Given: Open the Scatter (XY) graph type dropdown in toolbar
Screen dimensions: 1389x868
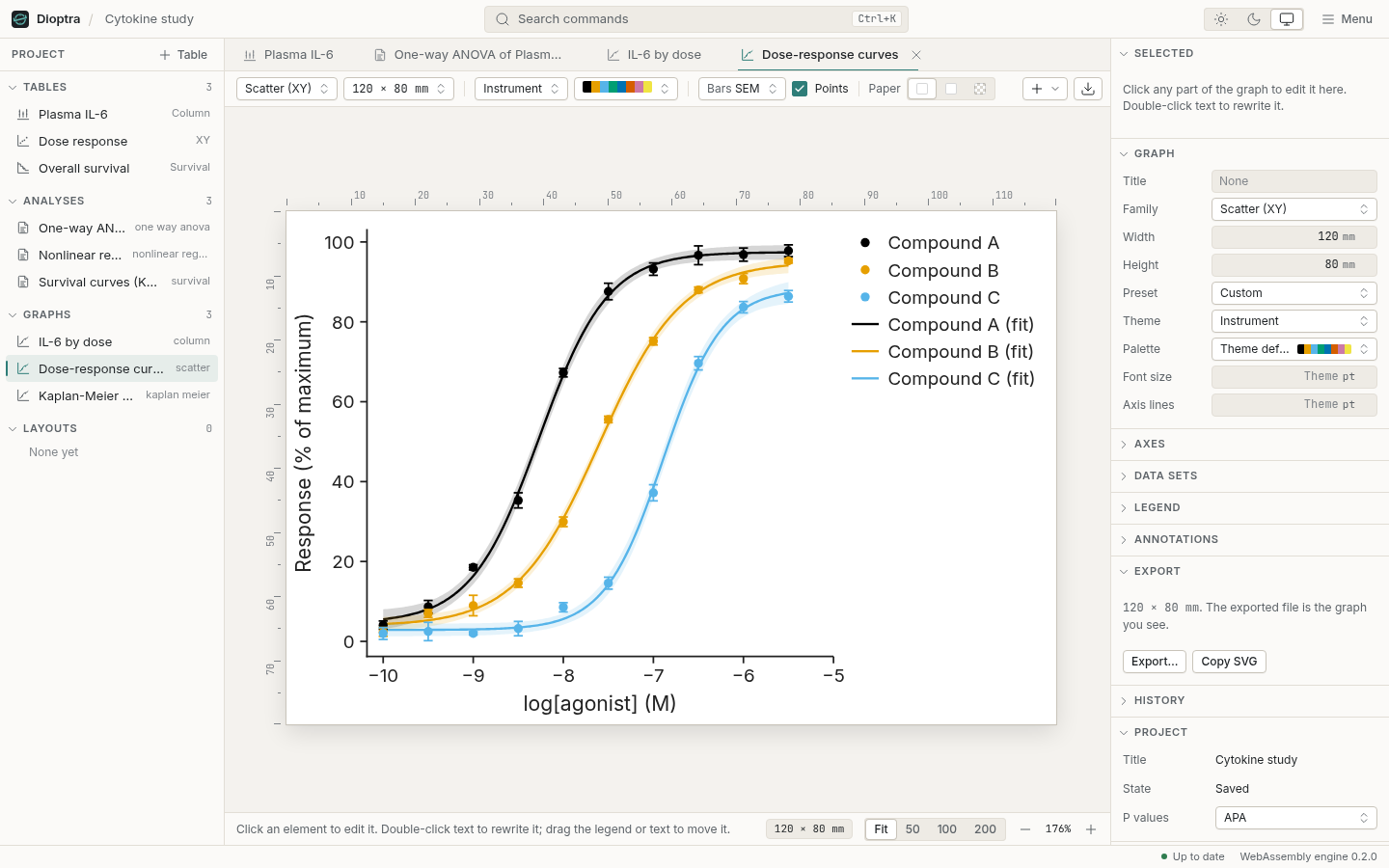Looking at the screenshot, I should coord(286,89).
